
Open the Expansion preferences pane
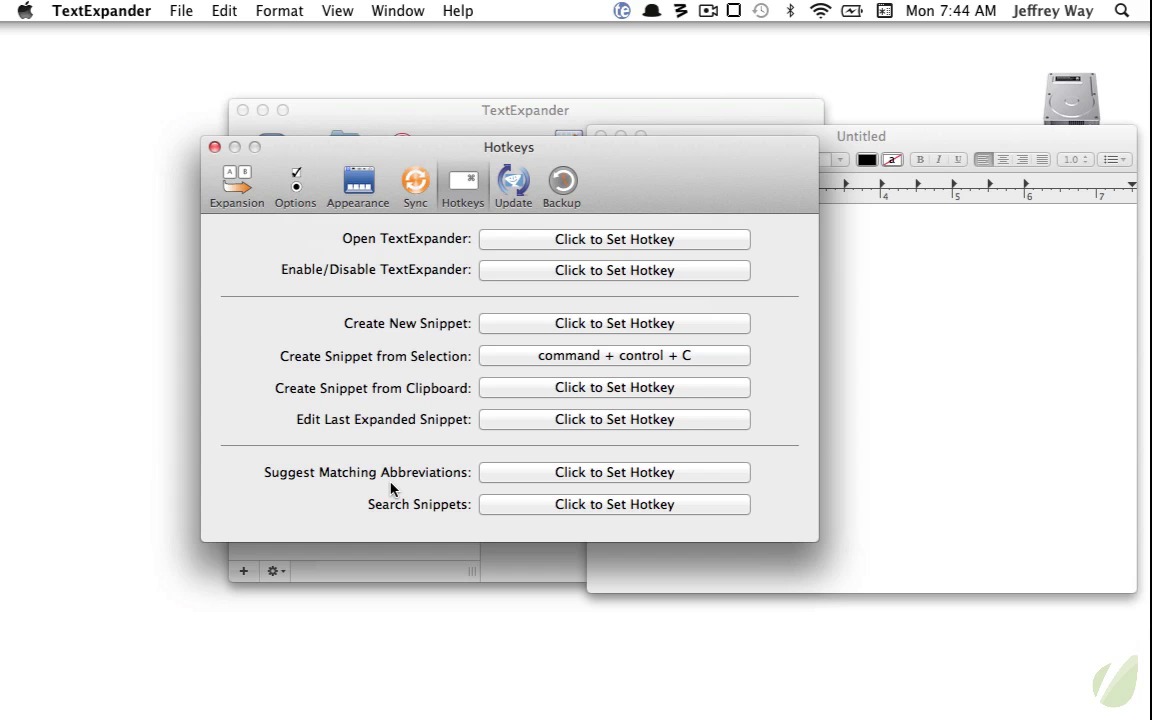pos(237,187)
